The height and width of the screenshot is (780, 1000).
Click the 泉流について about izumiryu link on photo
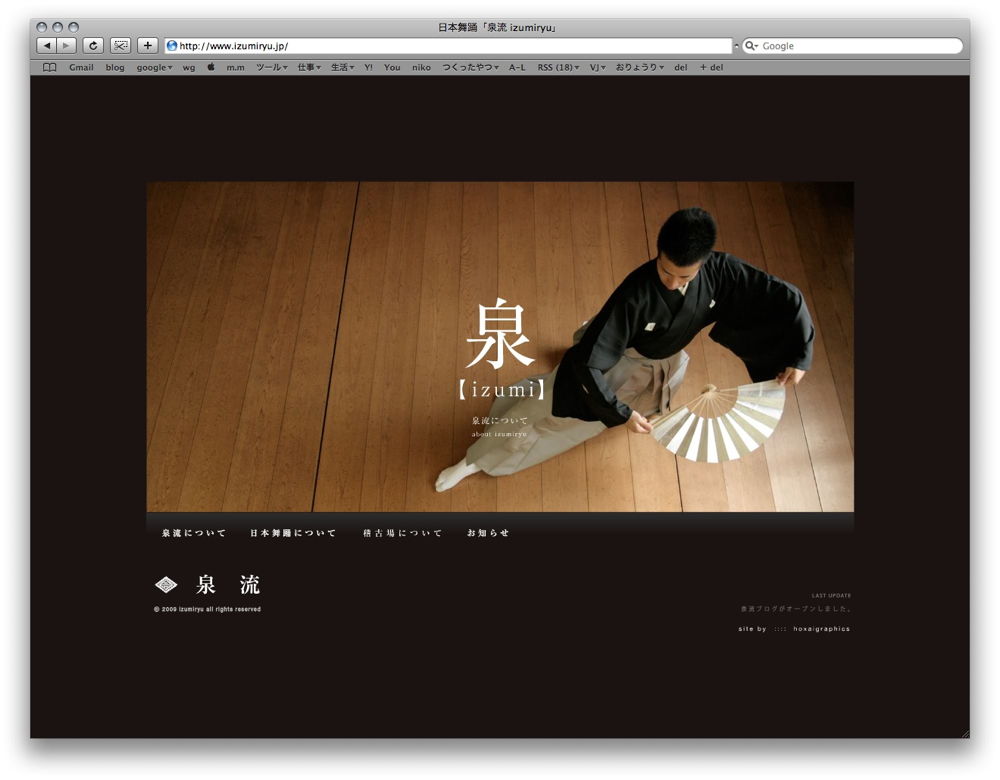coord(499,427)
